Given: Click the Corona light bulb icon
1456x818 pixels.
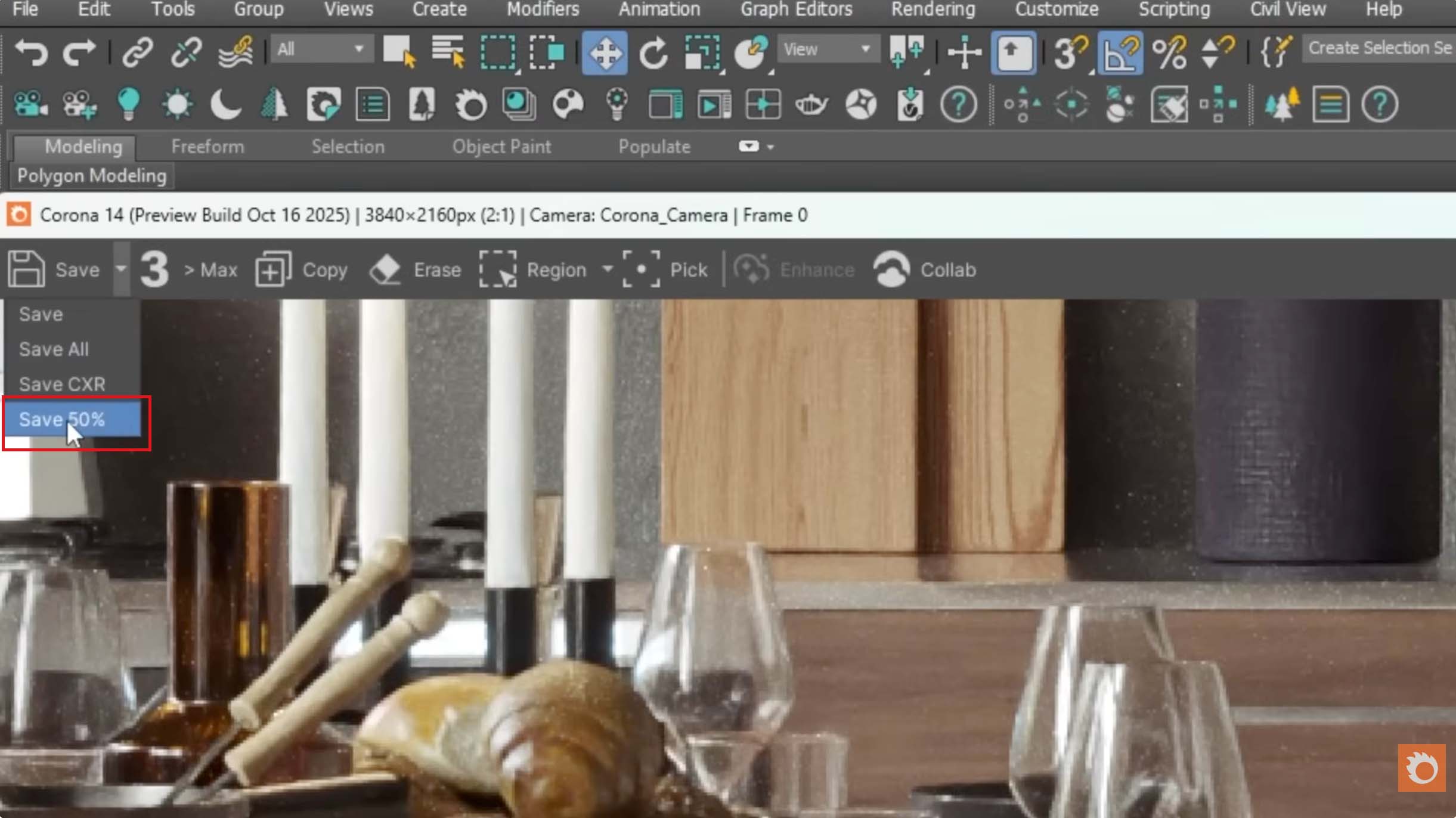Looking at the screenshot, I should tap(128, 105).
